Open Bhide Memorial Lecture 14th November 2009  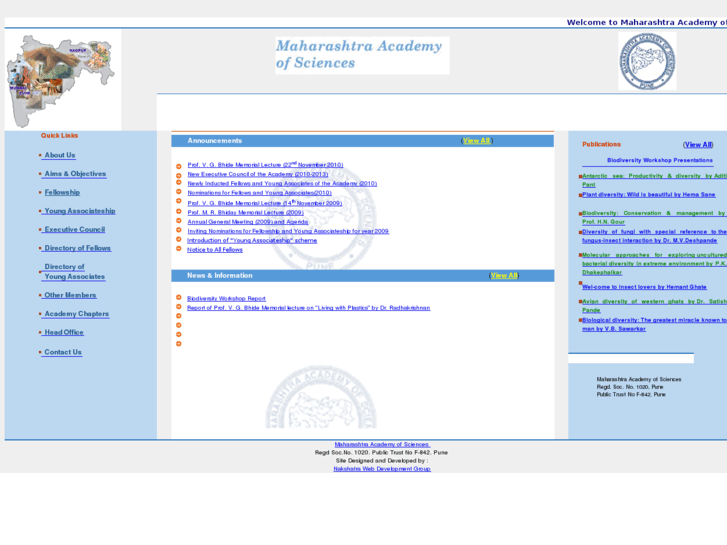tap(265, 203)
